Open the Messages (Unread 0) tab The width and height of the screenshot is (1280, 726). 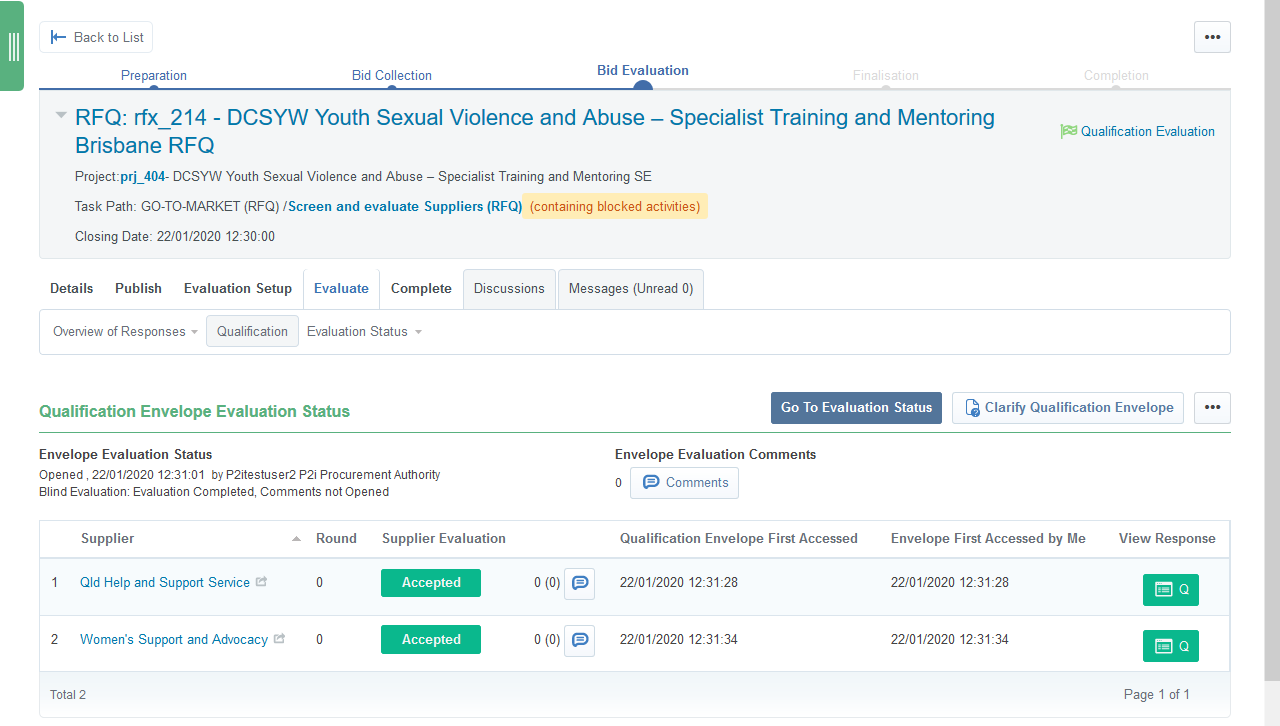coord(630,289)
